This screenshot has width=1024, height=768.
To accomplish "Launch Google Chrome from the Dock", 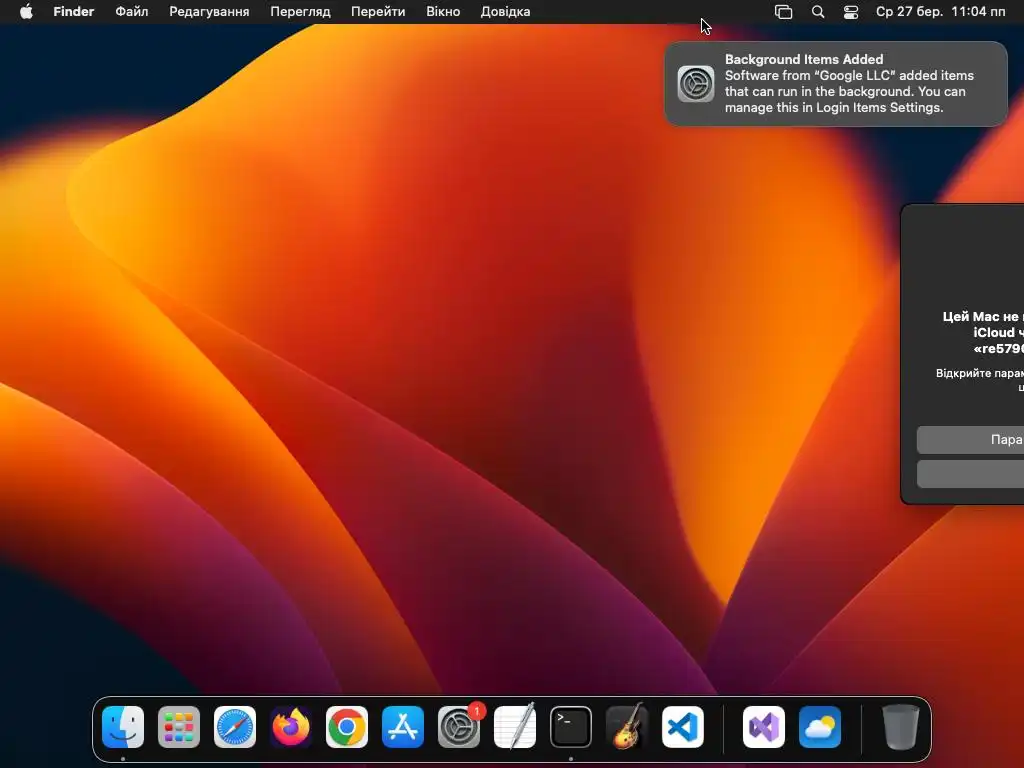I will 347,727.
